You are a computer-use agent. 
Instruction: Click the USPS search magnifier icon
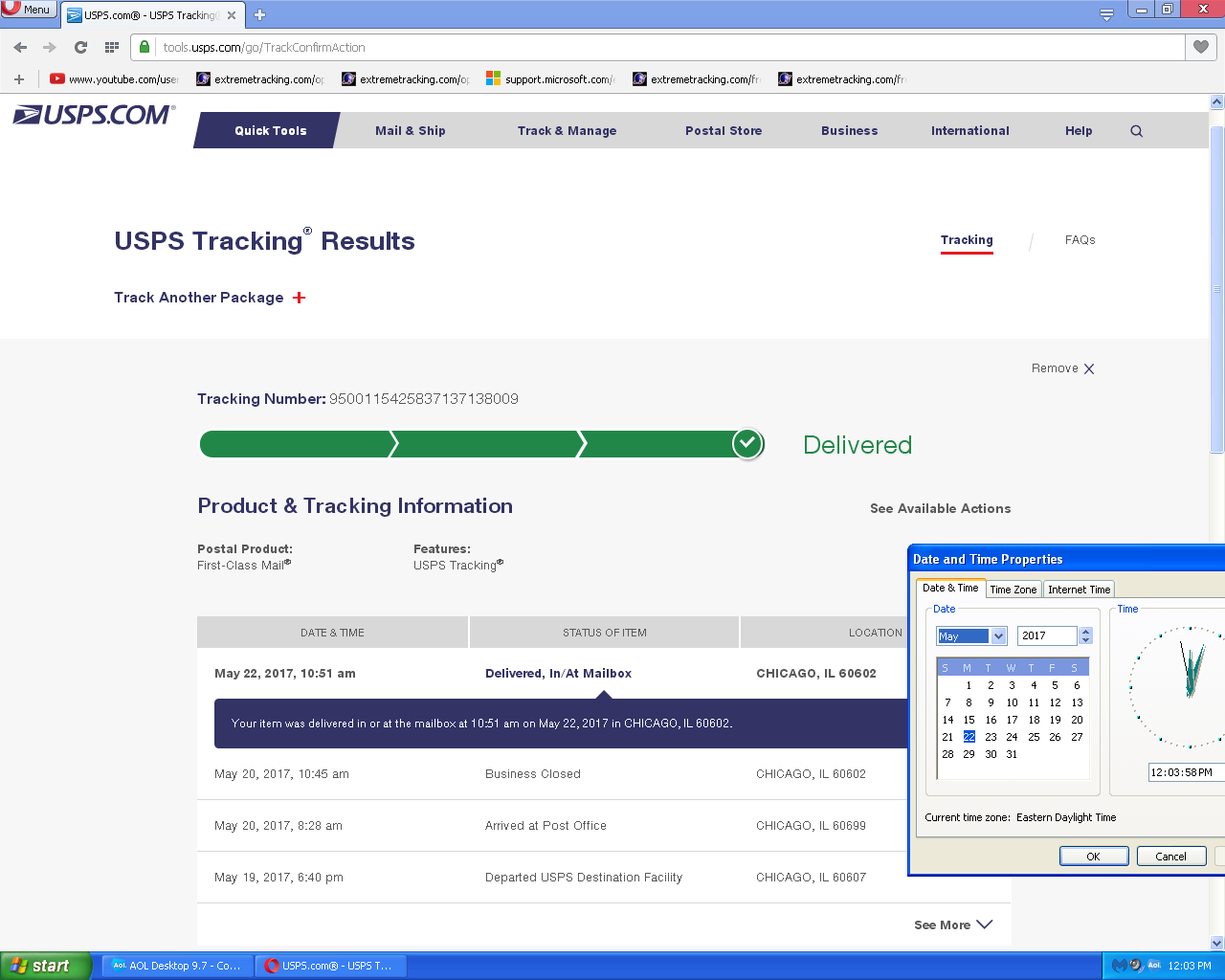point(1136,131)
